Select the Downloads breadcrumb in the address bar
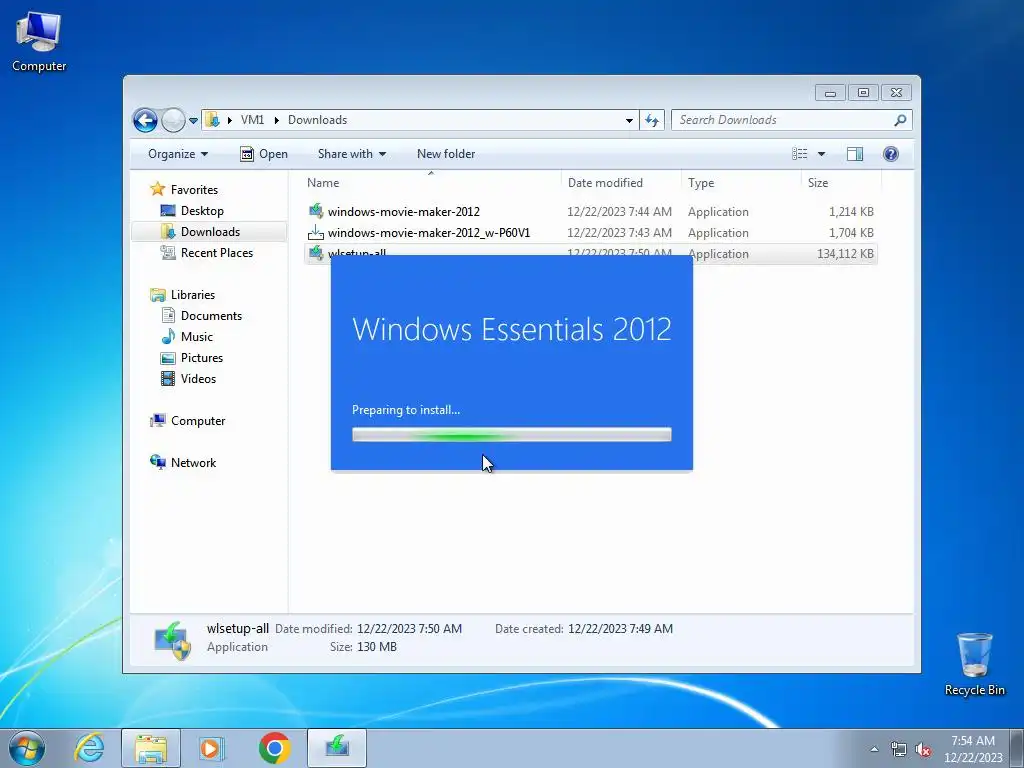The height and width of the screenshot is (768, 1024). 317,120
